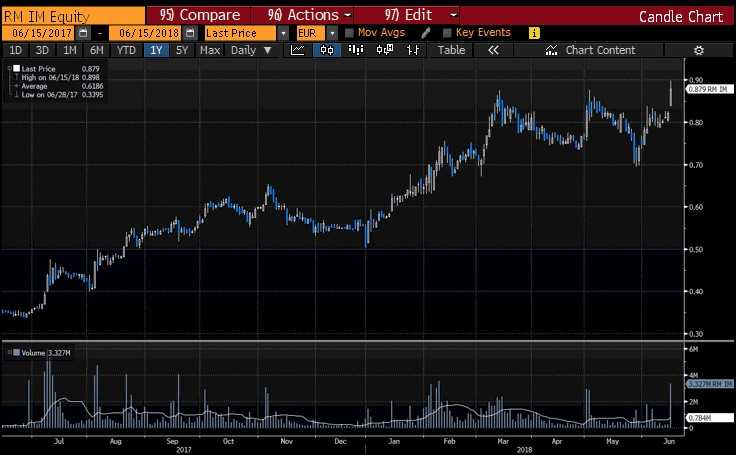Select the line chart type icon

298,50
